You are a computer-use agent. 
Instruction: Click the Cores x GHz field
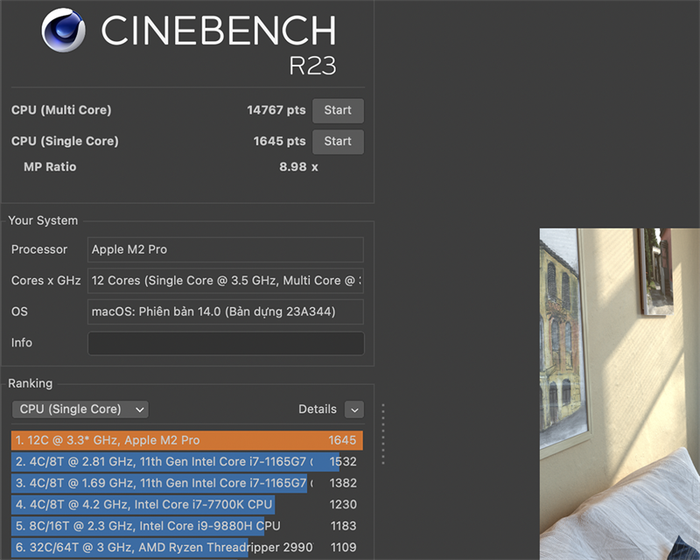[x=225, y=280]
